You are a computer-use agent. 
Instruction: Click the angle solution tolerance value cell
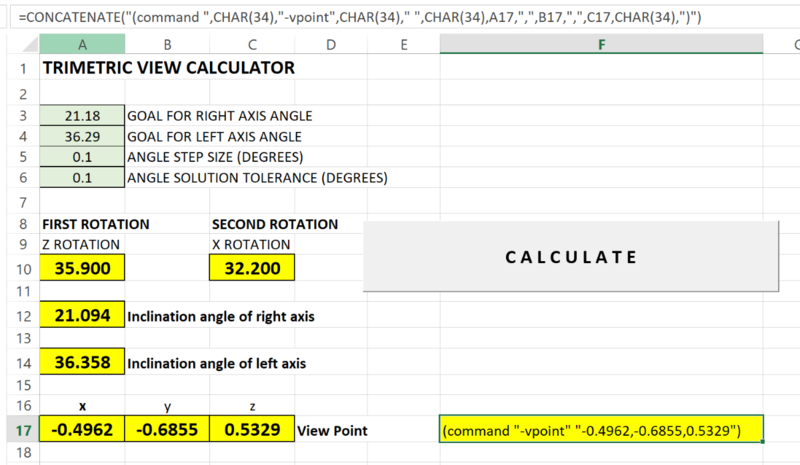pos(83,178)
